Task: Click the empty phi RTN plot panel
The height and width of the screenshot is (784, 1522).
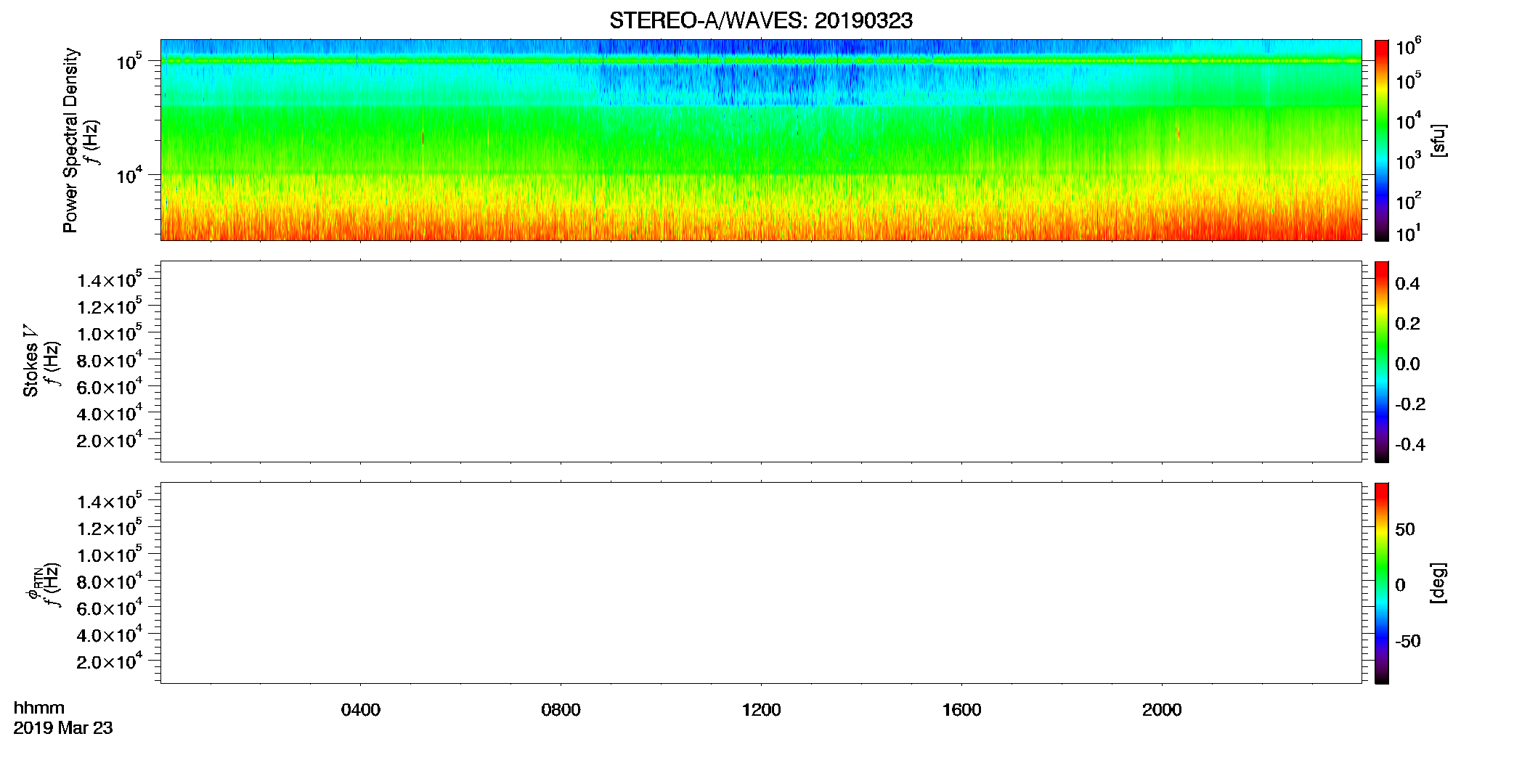Action: click(761, 583)
